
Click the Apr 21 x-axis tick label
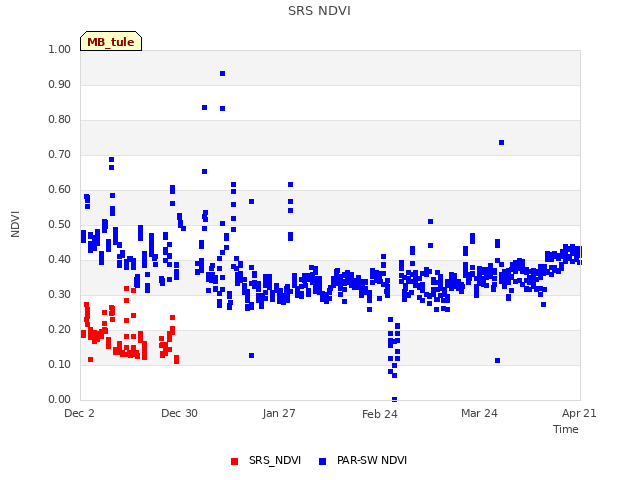tap(579, 413)
